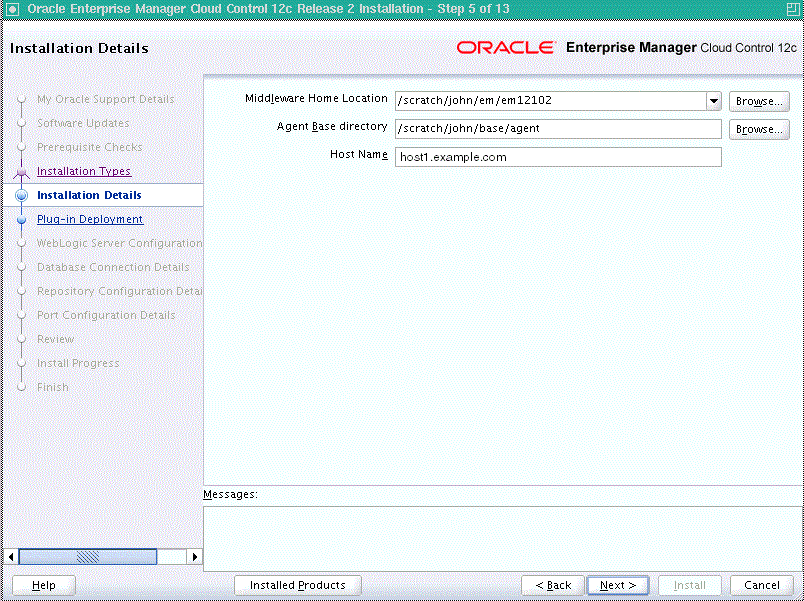804x601 pixels.
Task: Click the Port Configuration Details step
Action: tap(106, 315)
